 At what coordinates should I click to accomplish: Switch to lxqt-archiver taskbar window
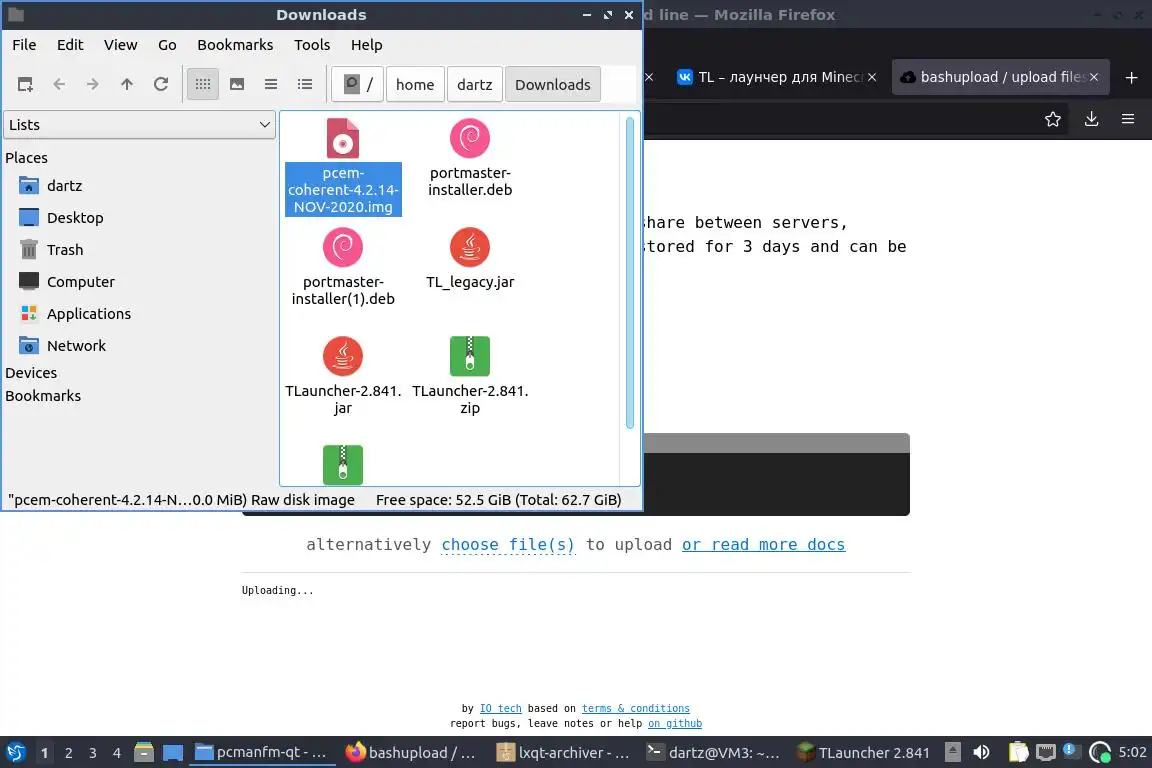(x=564, y=753)
